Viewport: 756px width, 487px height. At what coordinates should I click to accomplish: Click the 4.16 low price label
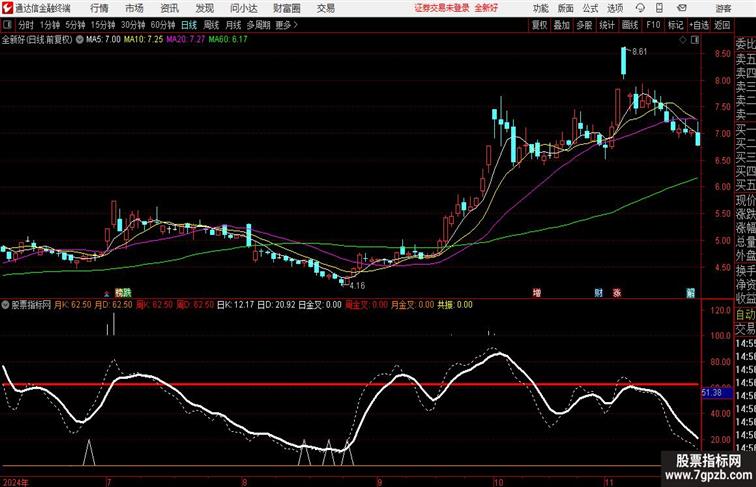pos(357,285)
